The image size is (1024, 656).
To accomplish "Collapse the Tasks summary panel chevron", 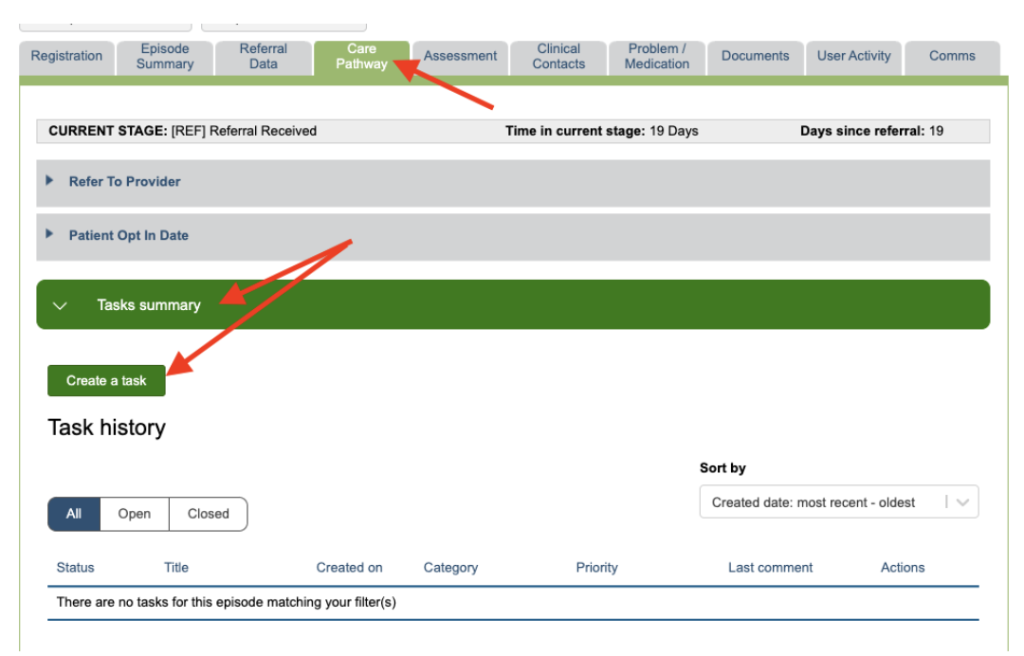I will click(60, 306).
